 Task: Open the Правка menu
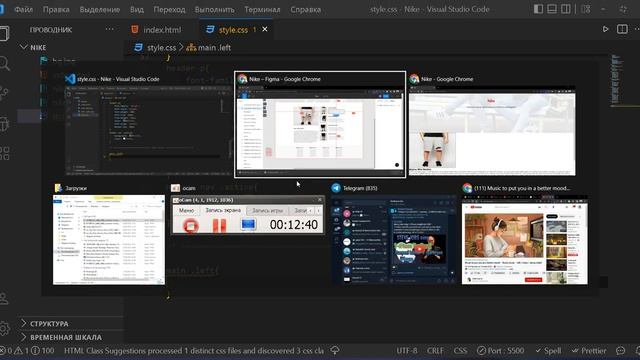pos(56,9)
